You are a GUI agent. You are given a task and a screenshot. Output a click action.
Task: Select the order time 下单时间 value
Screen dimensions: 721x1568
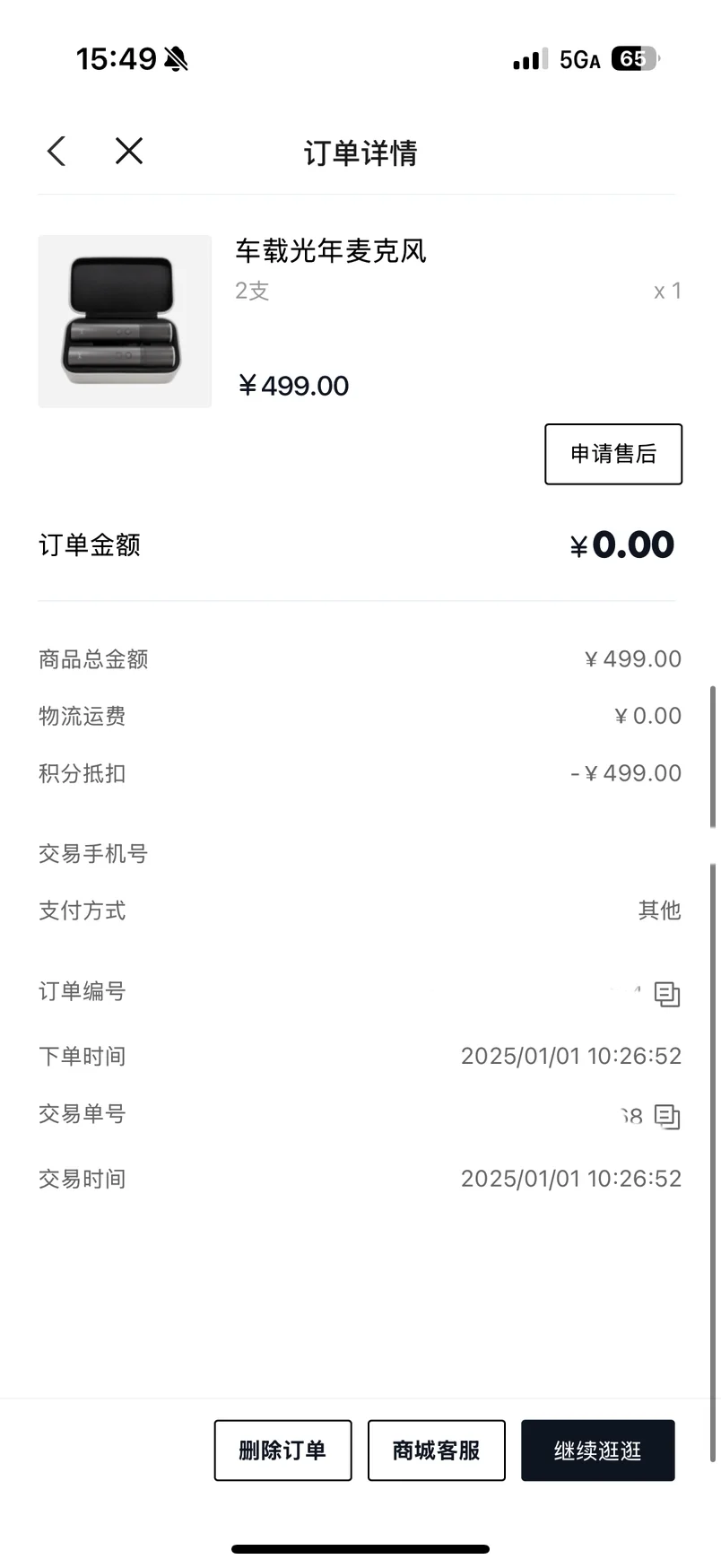click(x=571, y=1056)
